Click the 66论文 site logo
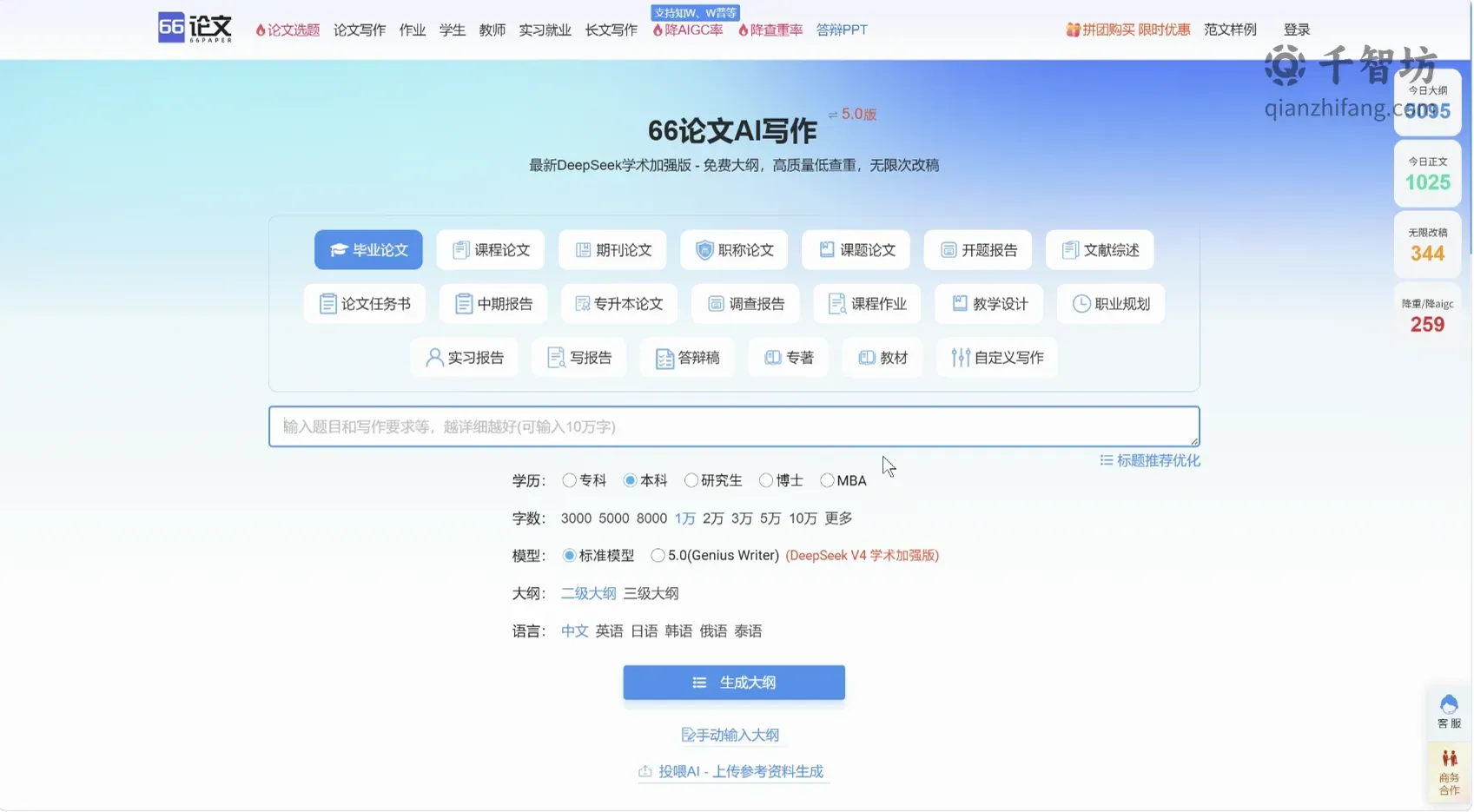The width and height of the screenshot is (1474, 812). 195,28
